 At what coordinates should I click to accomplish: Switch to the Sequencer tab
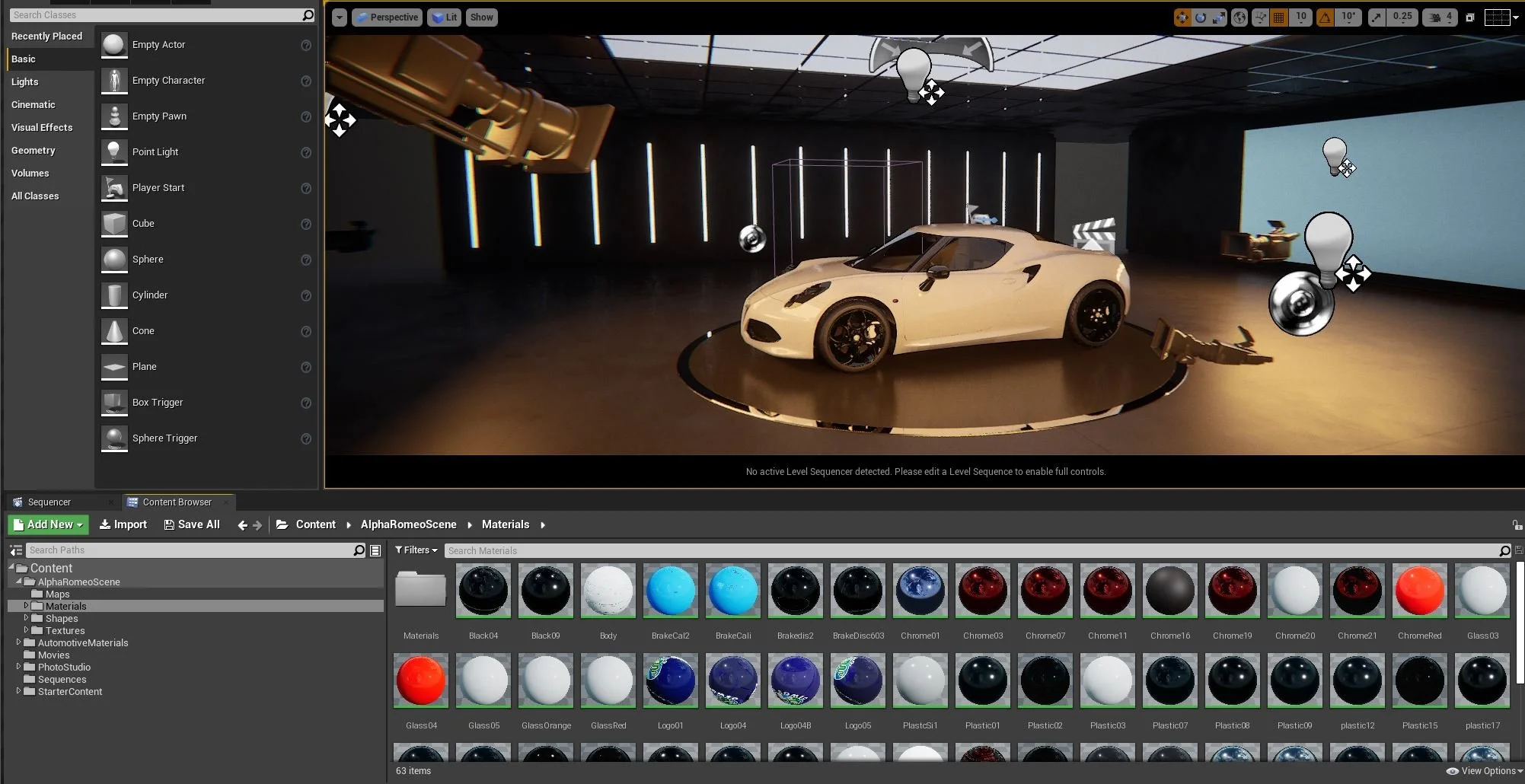49,502
